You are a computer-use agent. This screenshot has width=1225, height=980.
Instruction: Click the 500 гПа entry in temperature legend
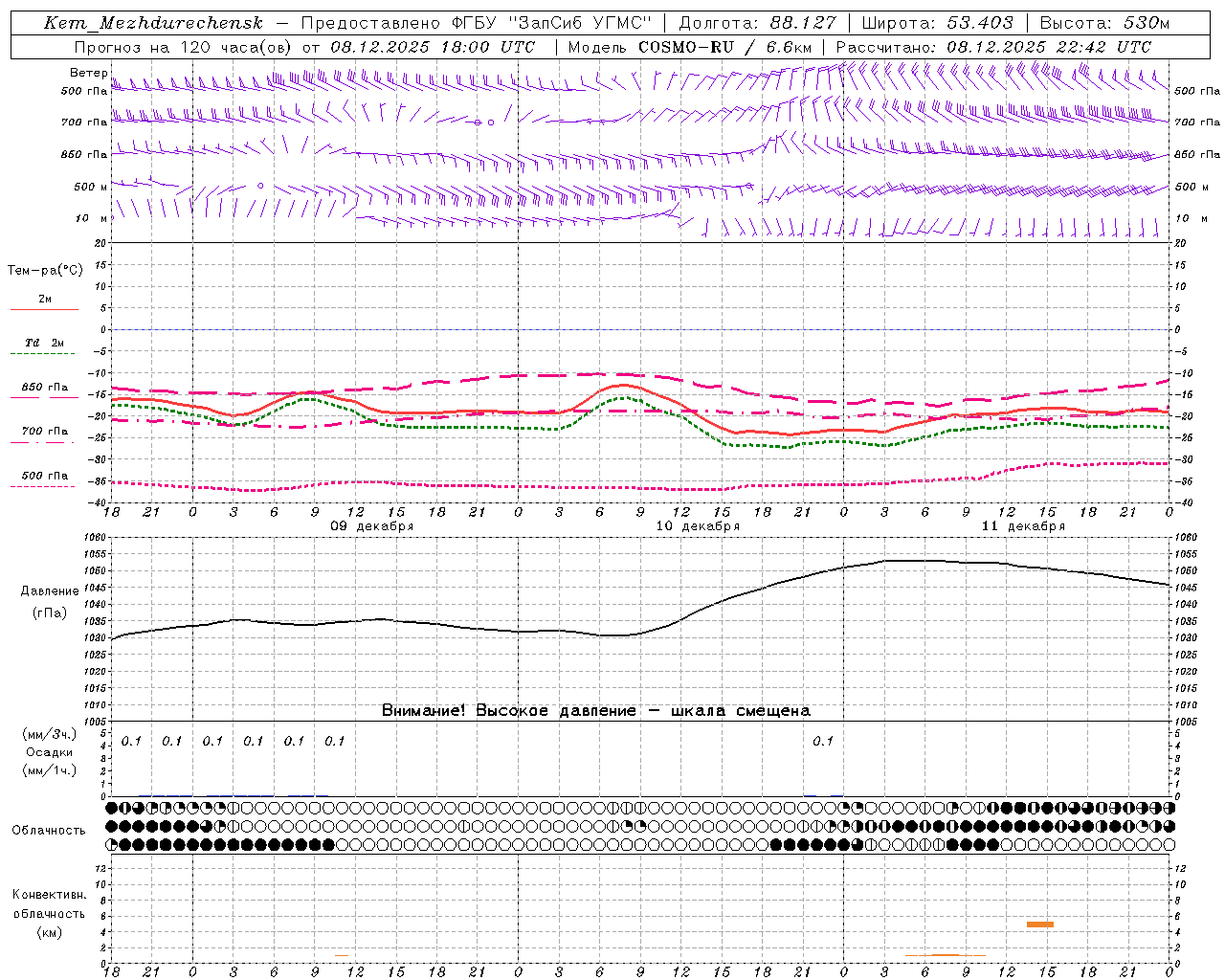tap(44, 476)
